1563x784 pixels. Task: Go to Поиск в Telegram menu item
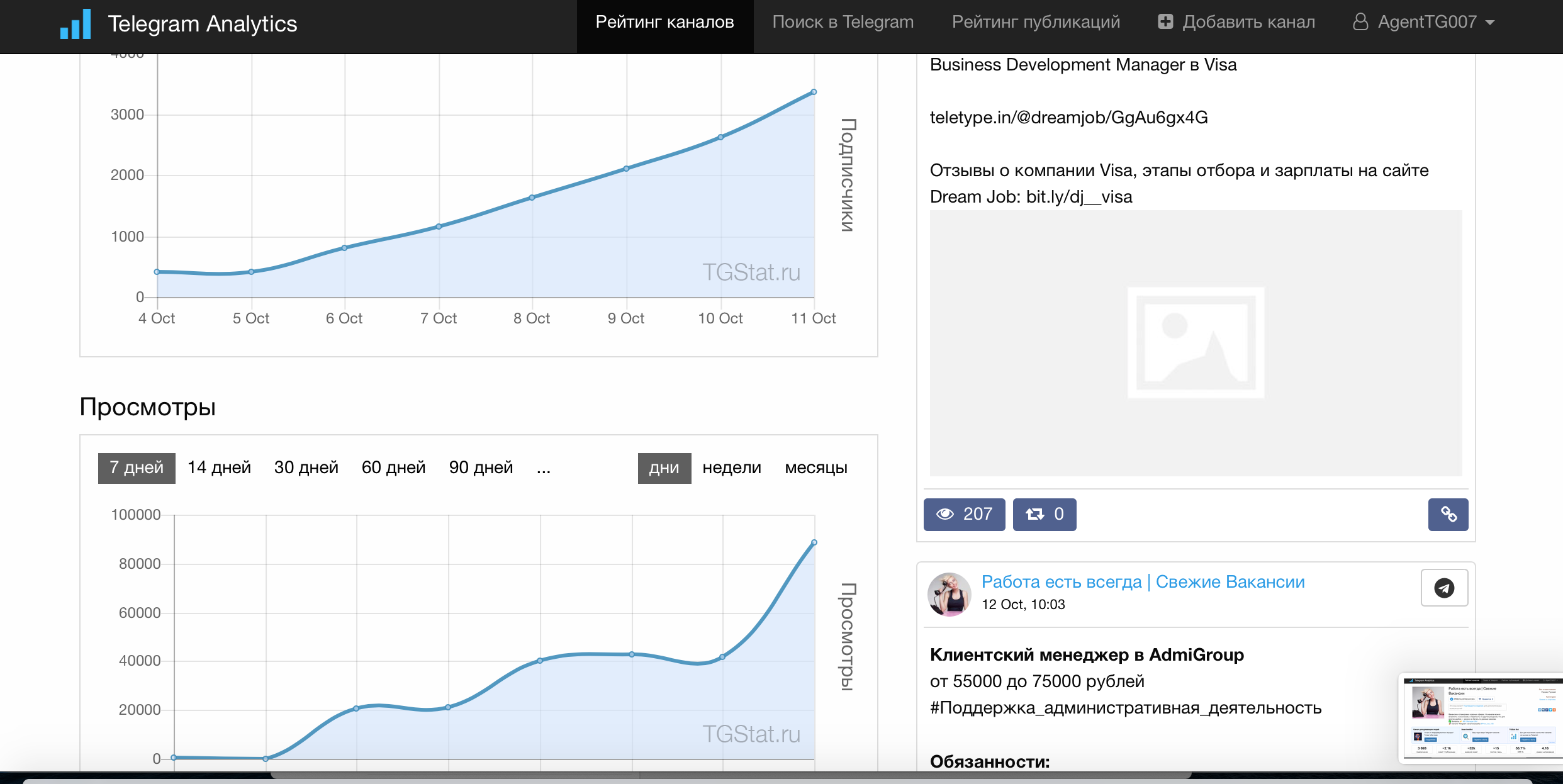click(843, 22)
